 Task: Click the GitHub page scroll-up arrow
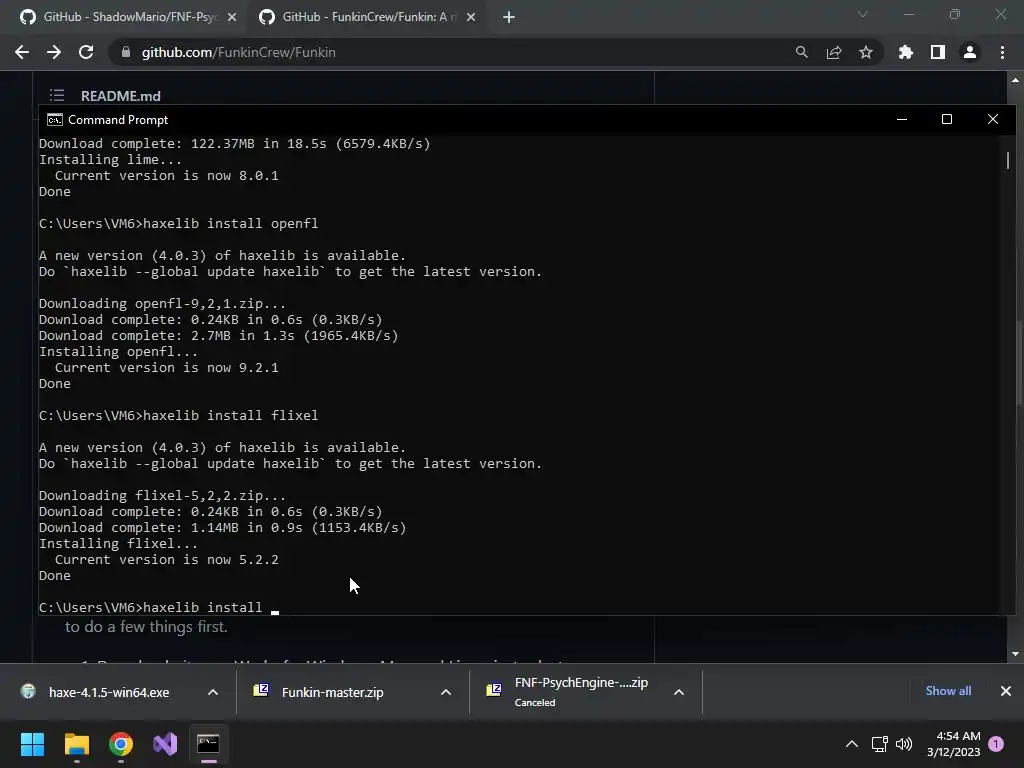[1015, 80]
